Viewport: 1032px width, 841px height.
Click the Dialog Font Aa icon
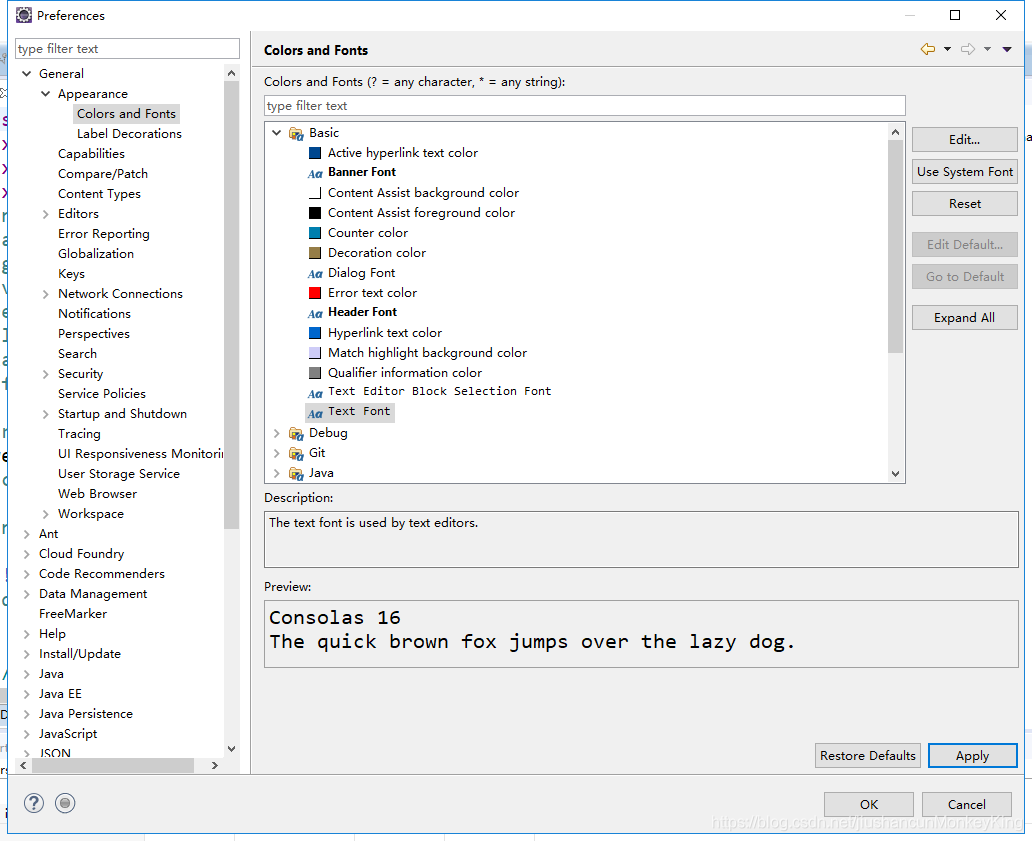[x=315, y=273]
